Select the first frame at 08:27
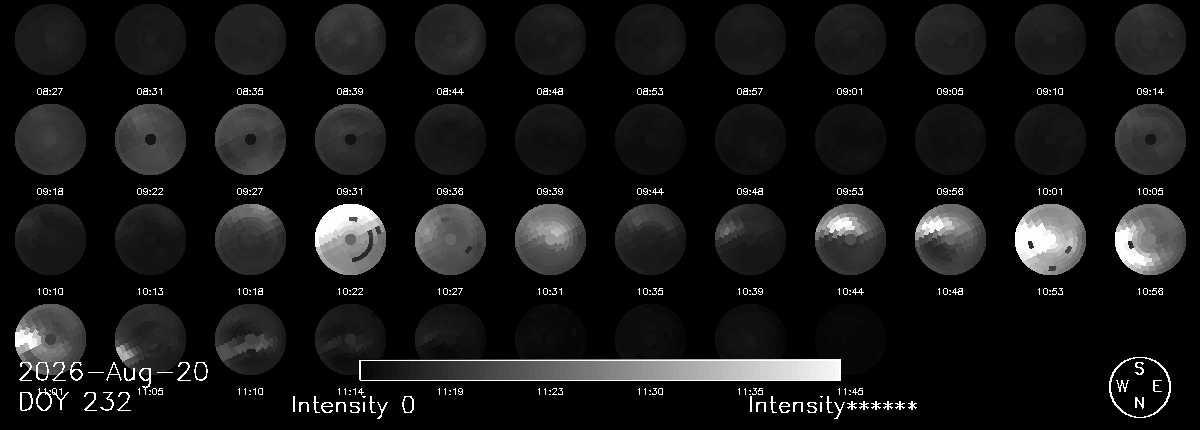 coord(50,39)
